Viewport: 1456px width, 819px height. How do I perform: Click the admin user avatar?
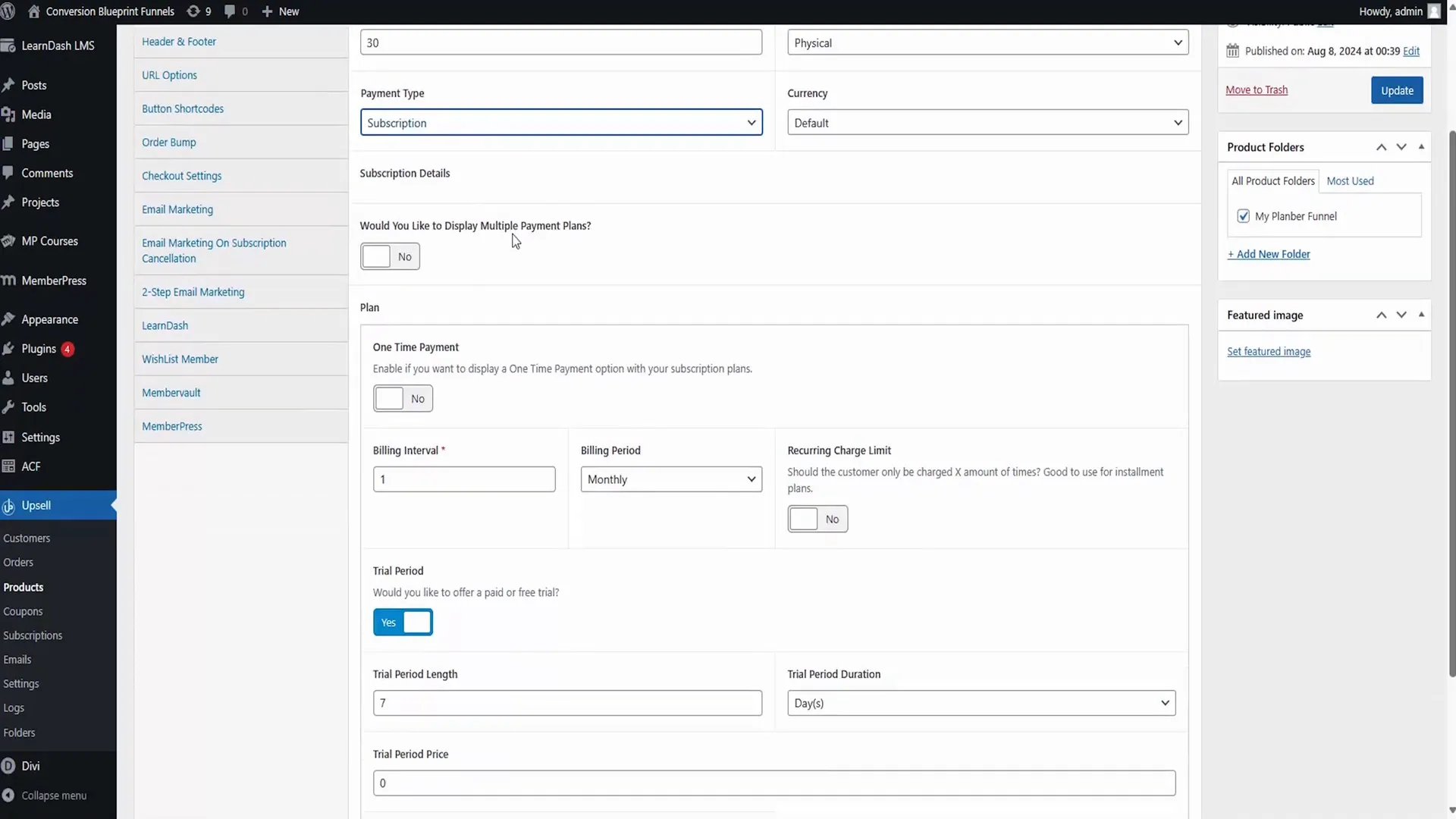(1434, 11)
